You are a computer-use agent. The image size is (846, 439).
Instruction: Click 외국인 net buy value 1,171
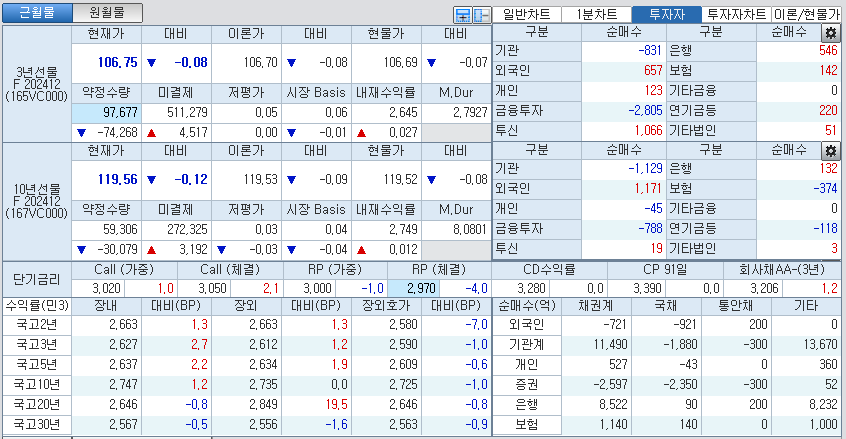click(x=649, y=188)
